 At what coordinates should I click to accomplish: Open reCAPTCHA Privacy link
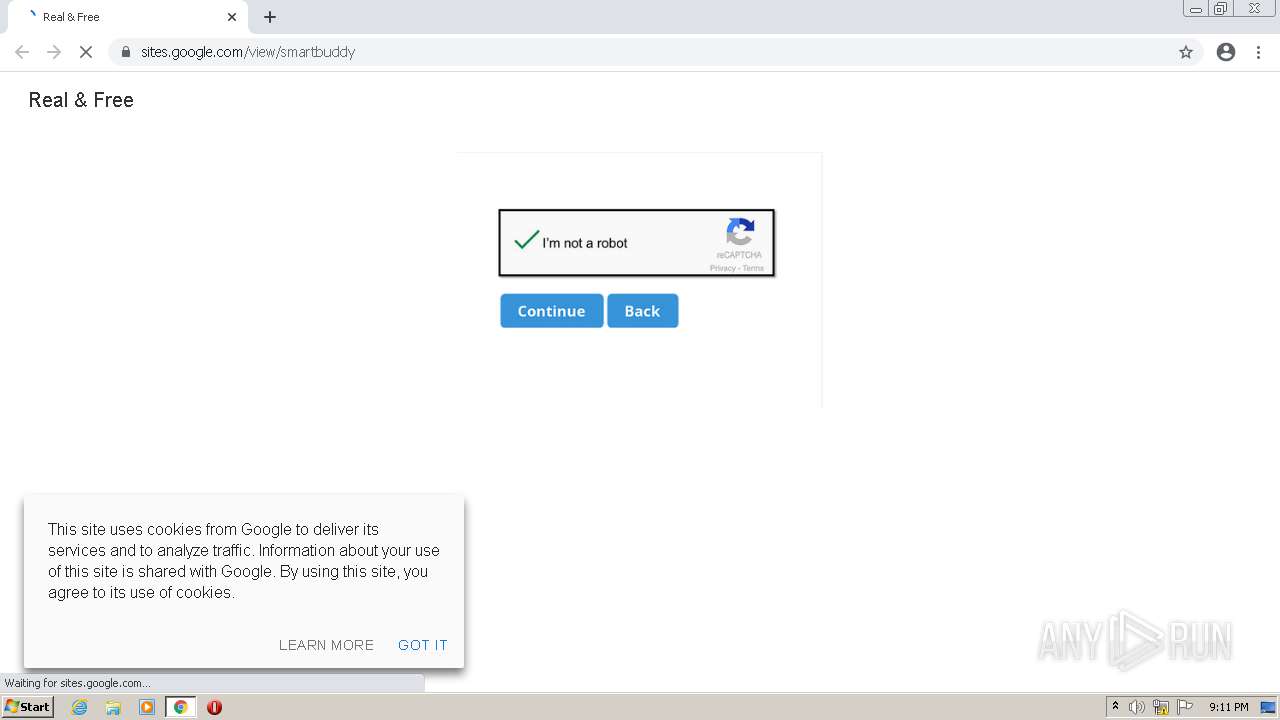tap(722, 268)
